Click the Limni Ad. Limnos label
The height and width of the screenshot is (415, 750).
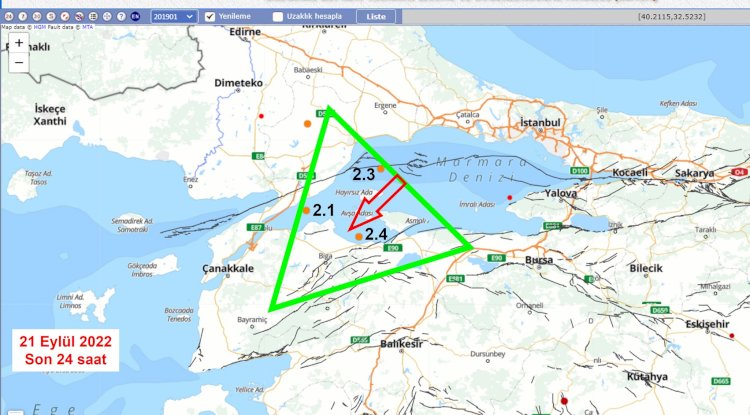[70, 301]
